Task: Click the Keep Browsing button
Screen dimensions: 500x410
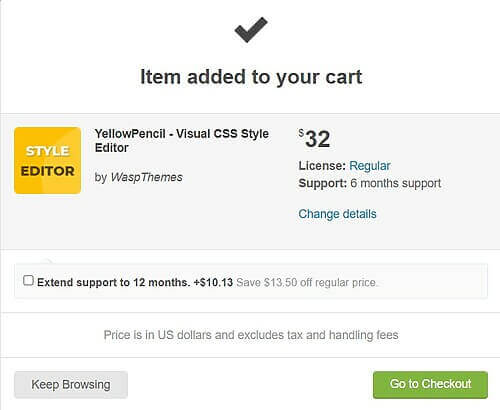Action: (x=71, y=385)
